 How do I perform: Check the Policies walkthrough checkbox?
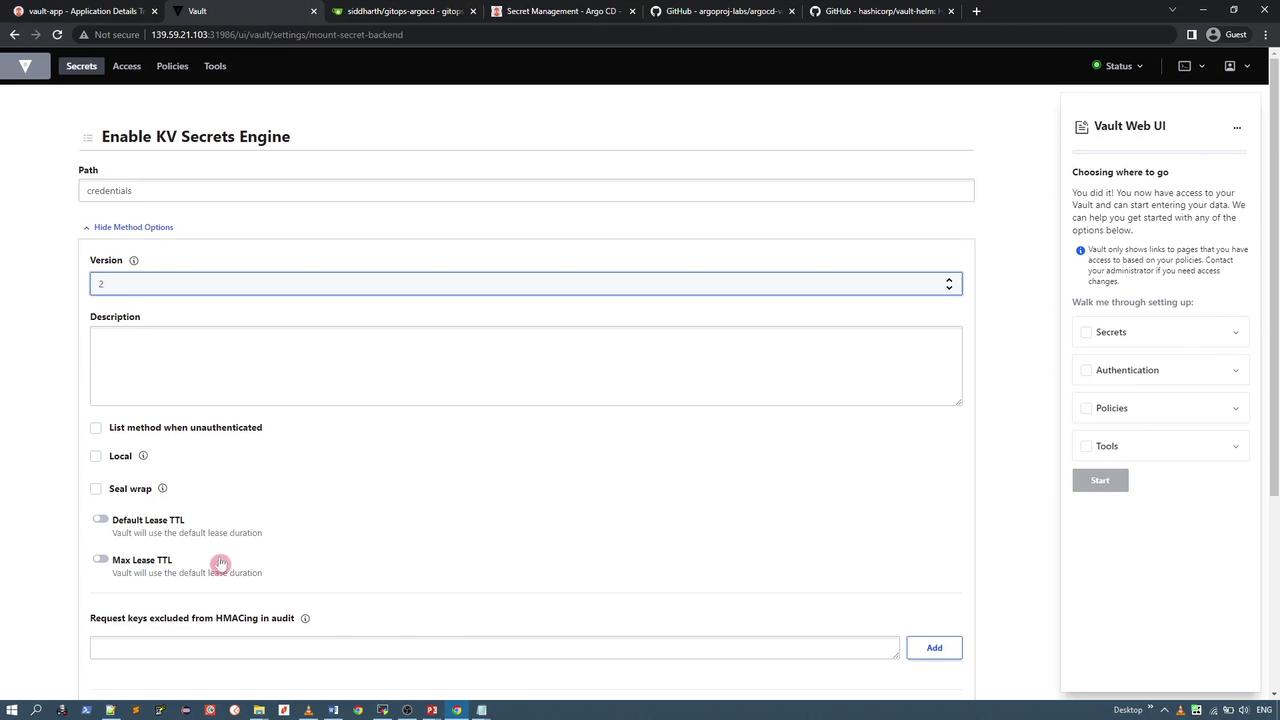point(1086,409)
